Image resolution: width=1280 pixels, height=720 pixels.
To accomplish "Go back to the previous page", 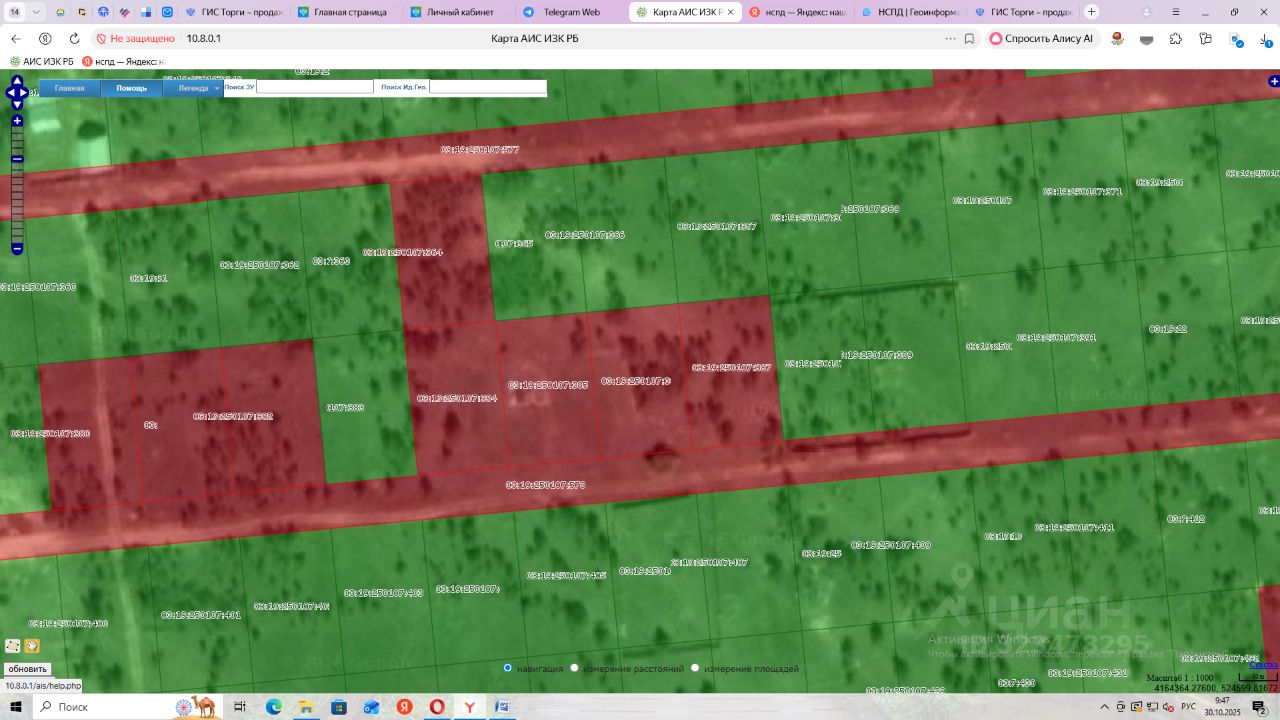I will 15,38.
